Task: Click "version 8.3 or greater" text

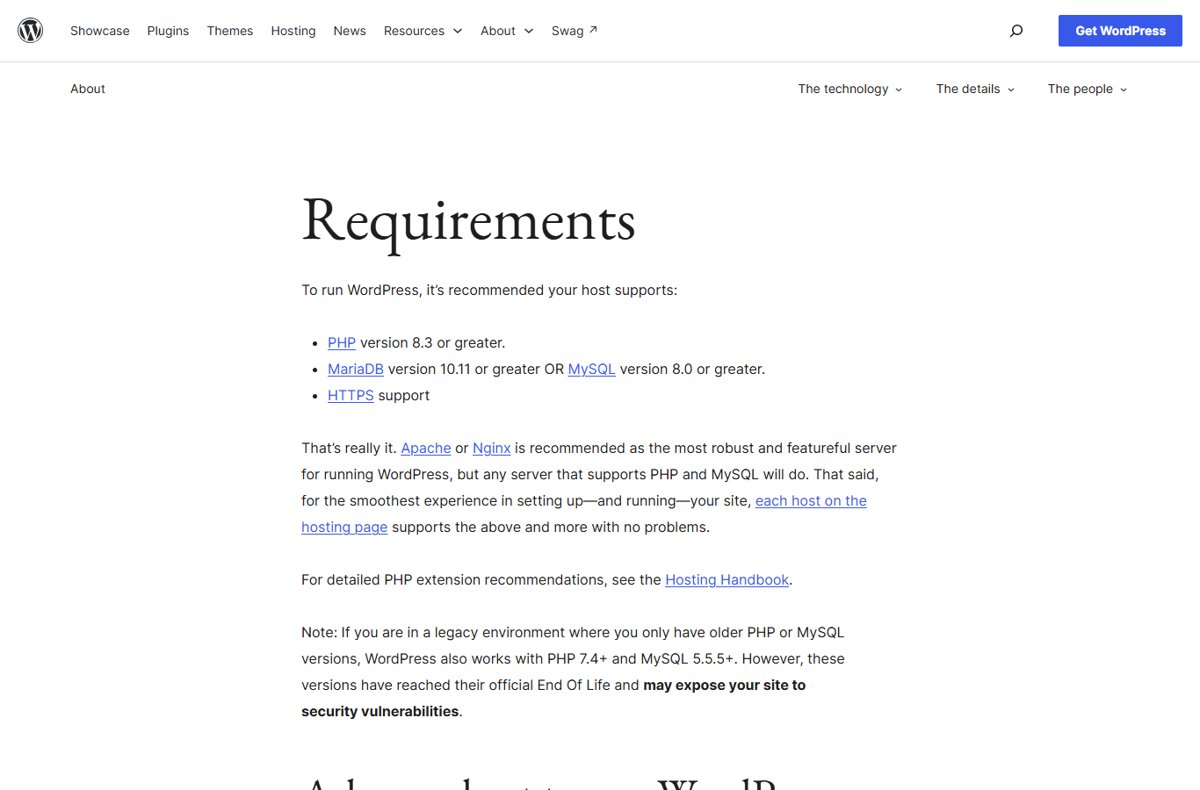Action: click(x=431, y=342)
